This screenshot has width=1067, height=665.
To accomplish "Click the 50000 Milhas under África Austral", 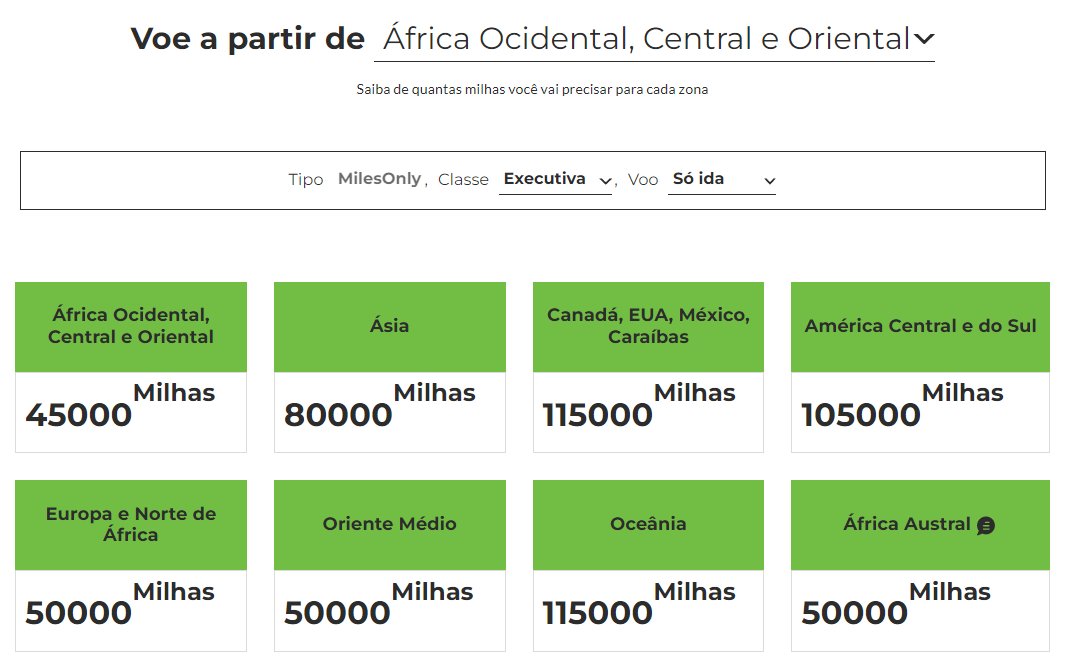I will 896,604.
